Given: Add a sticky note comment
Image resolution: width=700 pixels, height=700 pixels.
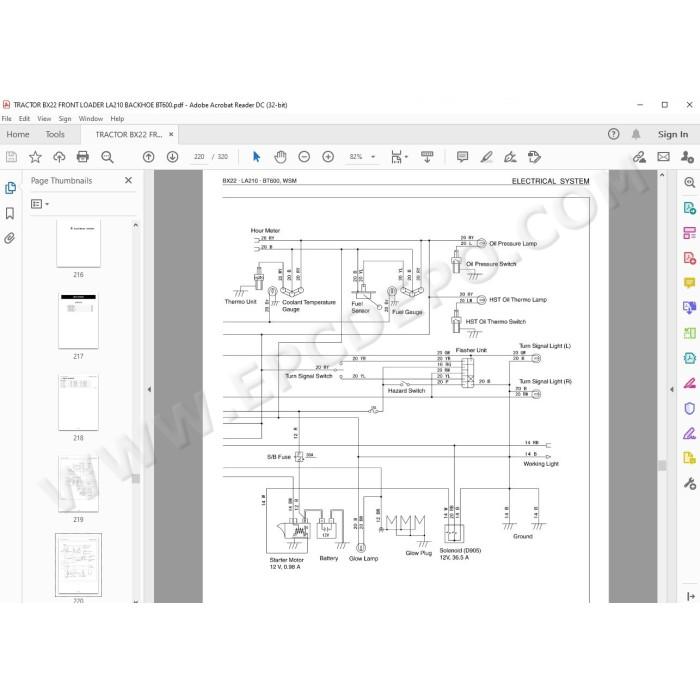Looking at the screenshot, I should click(462, 157).
